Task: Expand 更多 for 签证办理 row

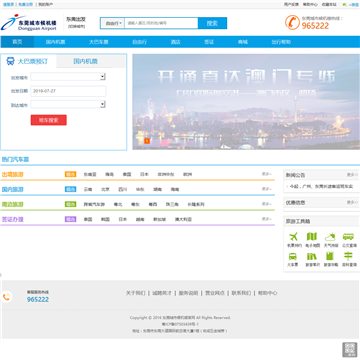Action: tap(267, 219)
